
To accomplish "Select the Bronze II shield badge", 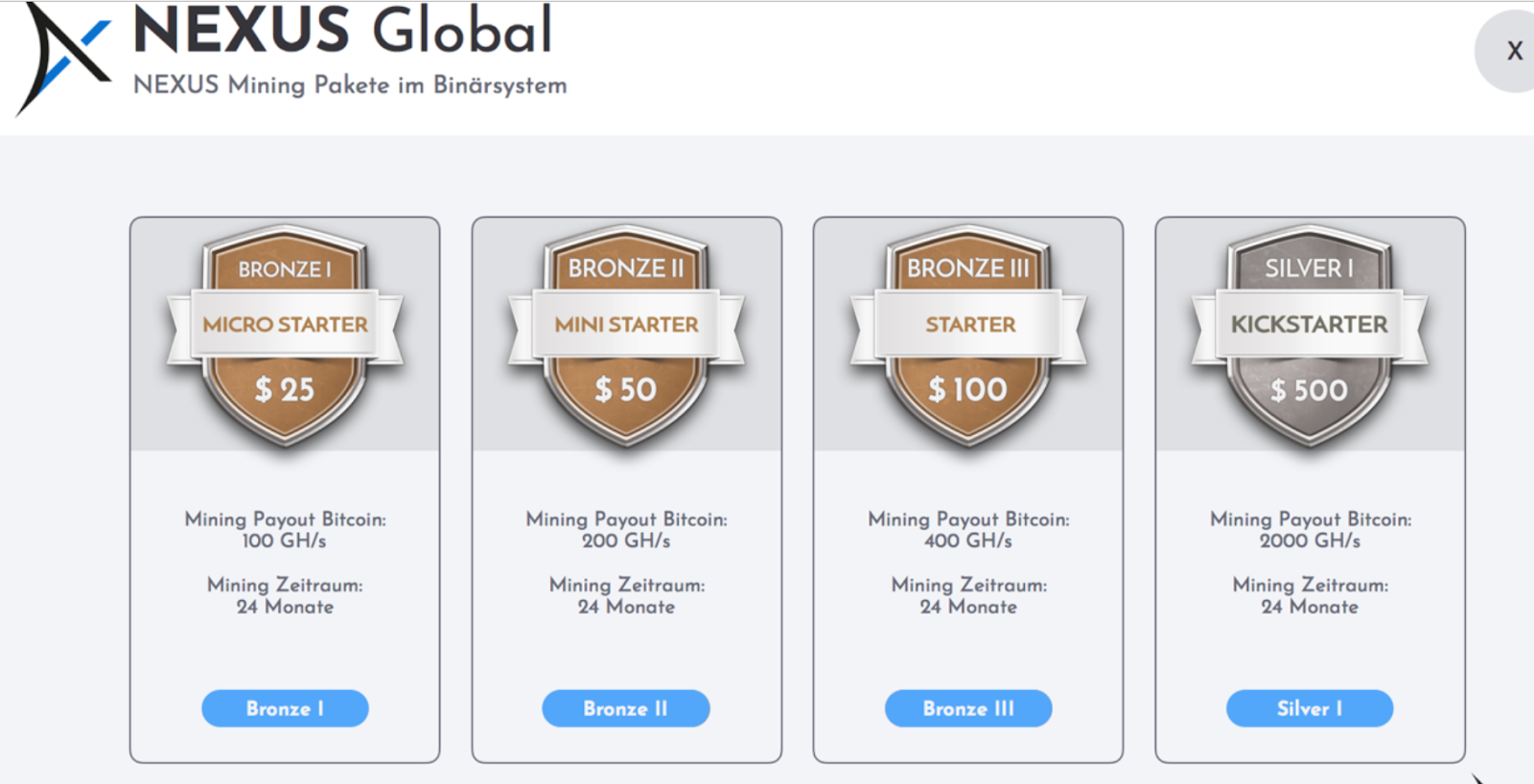I will (626, 335).
